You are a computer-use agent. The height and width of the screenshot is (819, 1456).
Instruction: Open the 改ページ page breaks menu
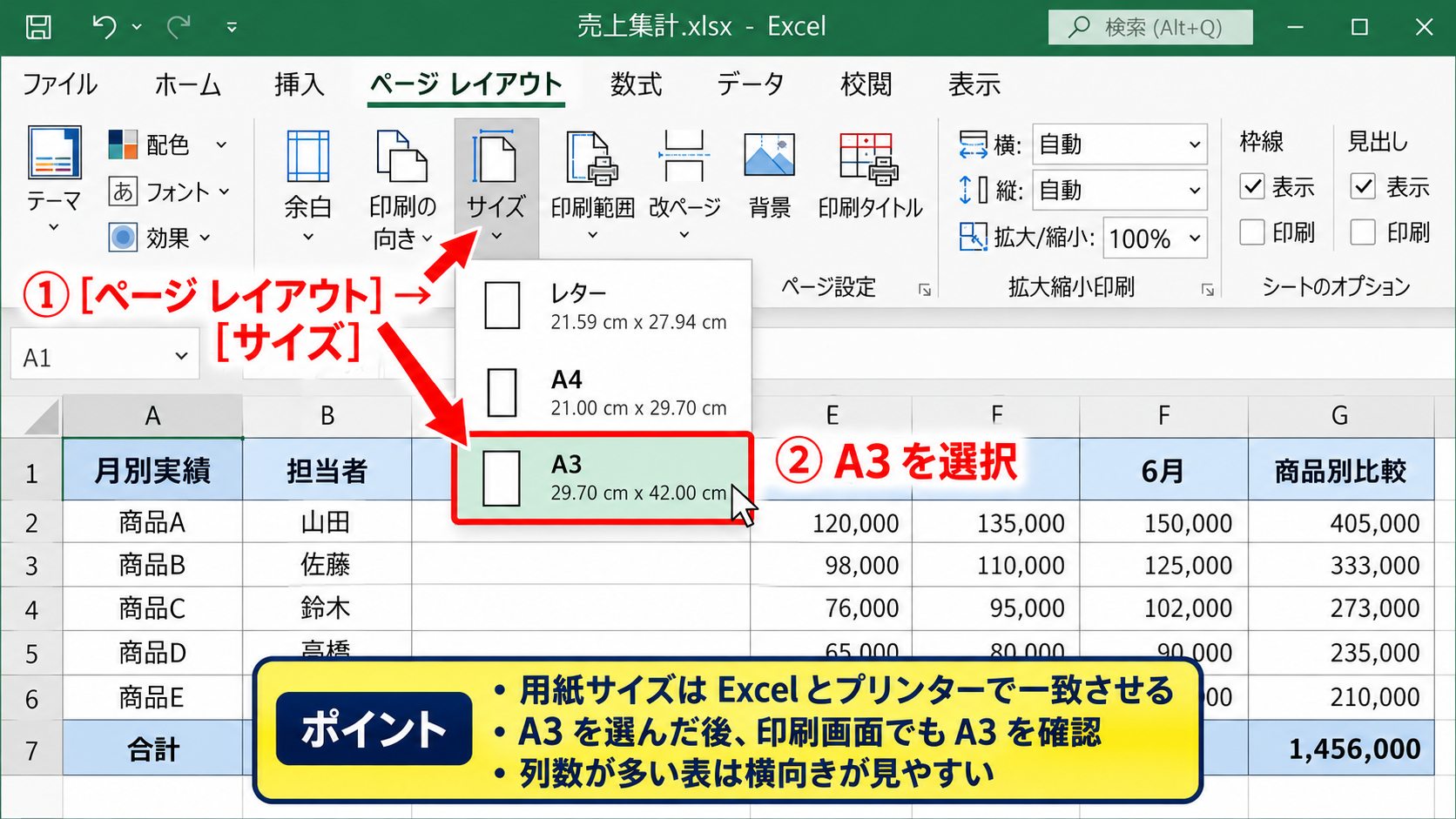684,185
